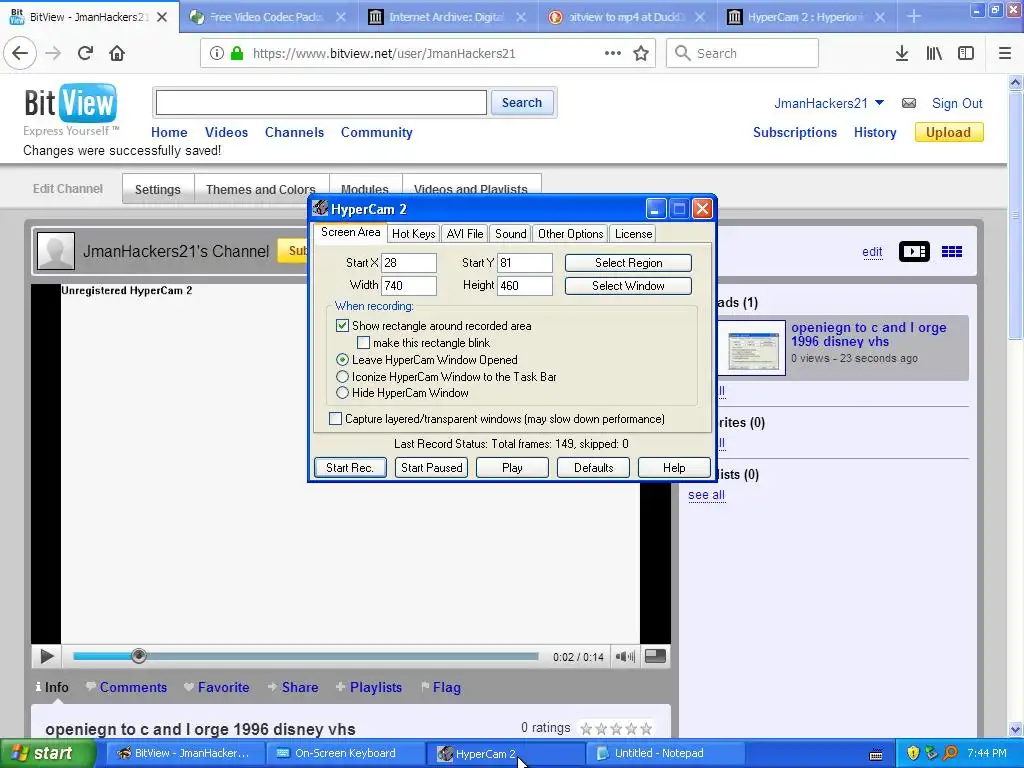Open the Firefox library icon

(934, 53)
